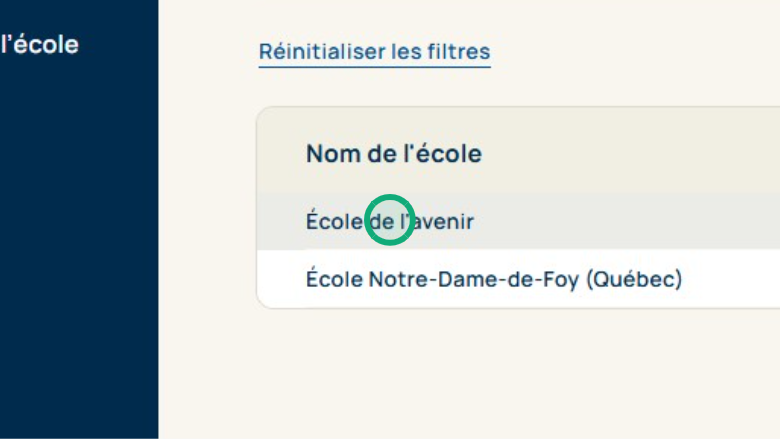Open the "École Notre-Dame-de-Foy (Québec)" row
The height and width of the screenshot is (439, 780).
tap(493, 279)
